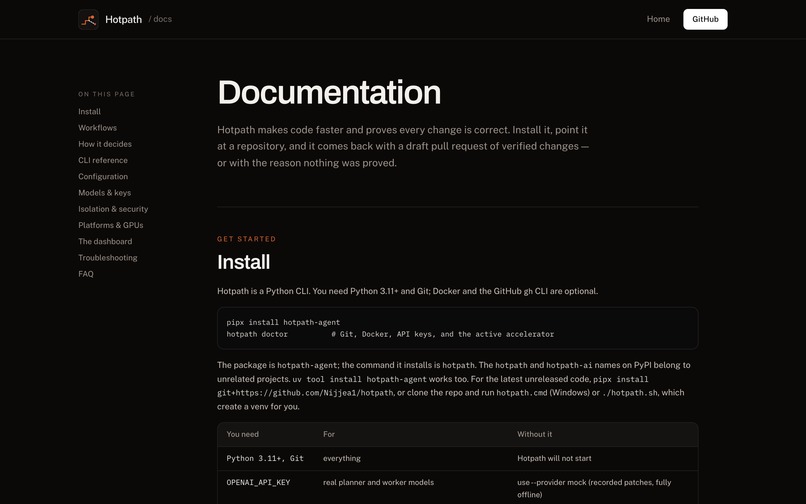Click the Documentation page title
Screen dimensions: 806x504
pyautogui.click(x=329, y=93)
